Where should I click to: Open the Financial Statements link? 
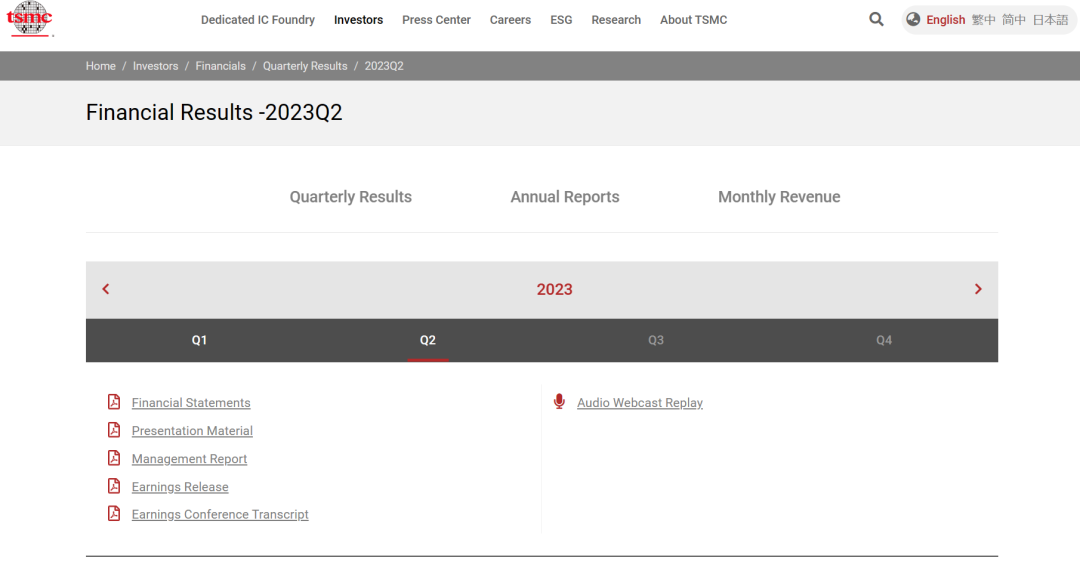(x=191, y=403)
